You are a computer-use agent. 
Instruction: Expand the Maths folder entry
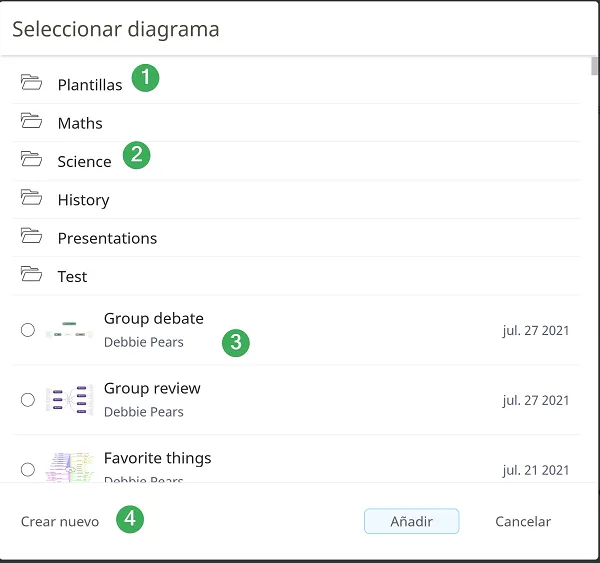[80, 123]
